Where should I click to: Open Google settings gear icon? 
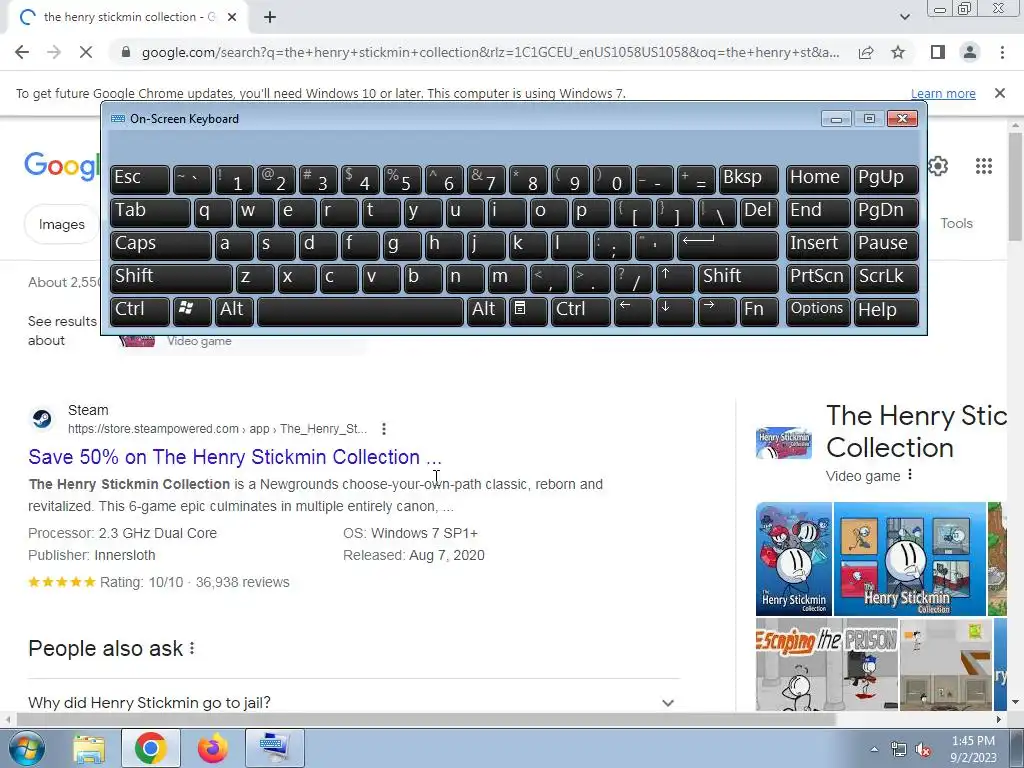click(x=938, y=166)
